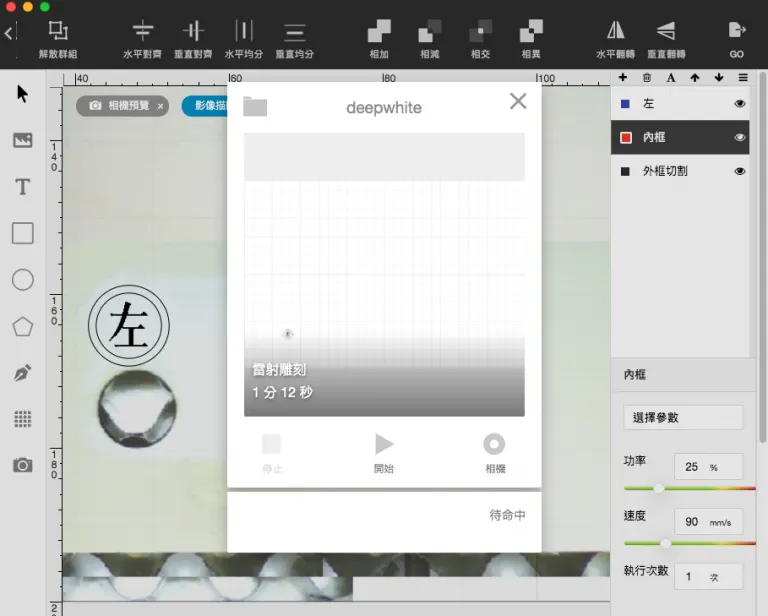Select the 左 layer row

pos(680,103)
